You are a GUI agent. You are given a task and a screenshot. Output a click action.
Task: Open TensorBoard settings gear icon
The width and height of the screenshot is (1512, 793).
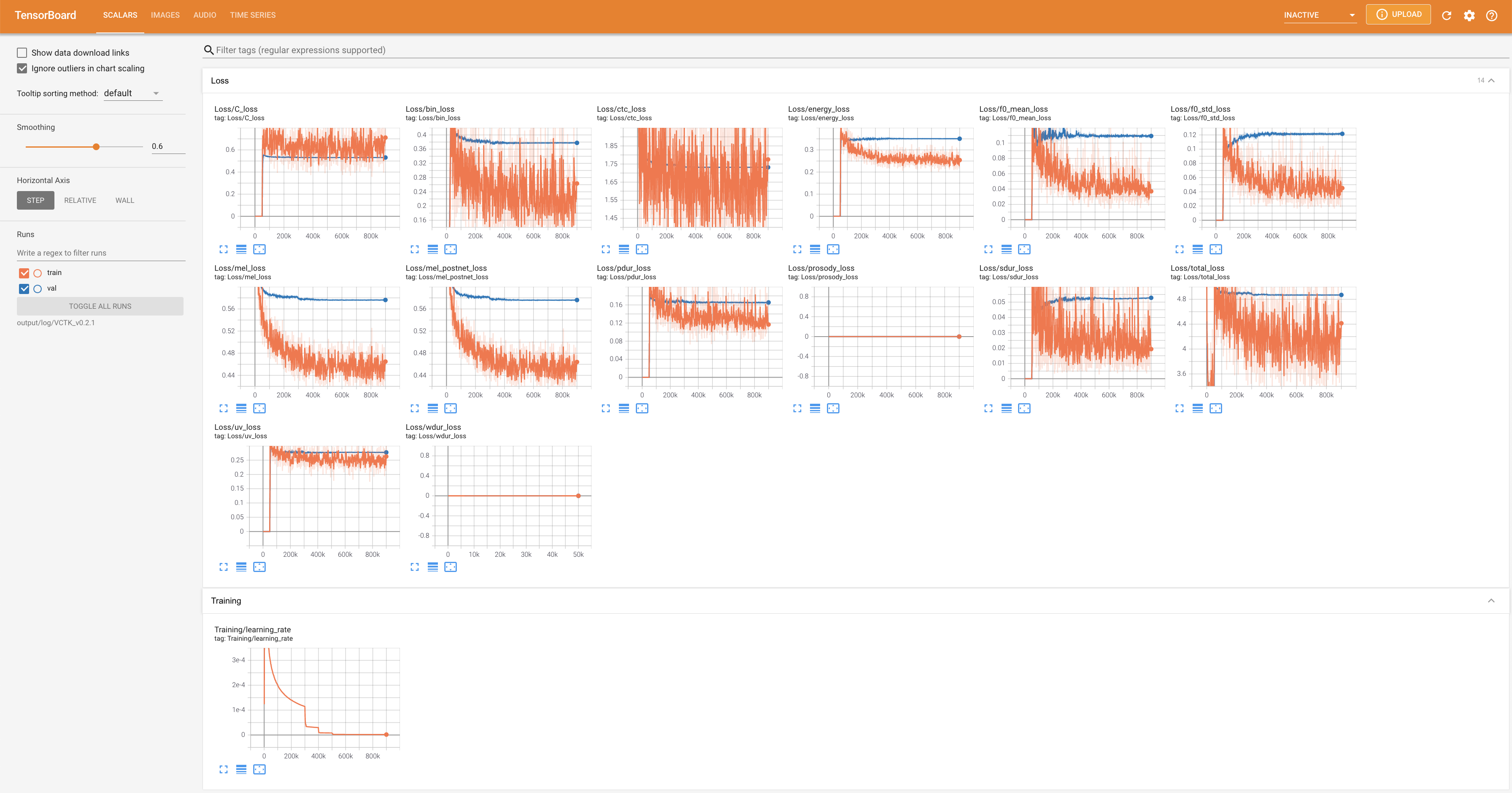[x=1469, y=15]
